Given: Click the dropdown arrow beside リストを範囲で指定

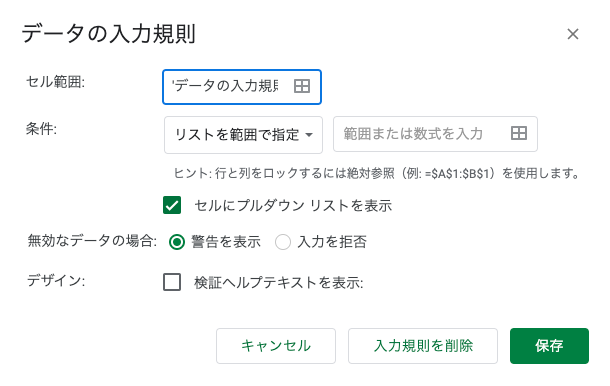Looking at the screenshot, I should 309,135.
